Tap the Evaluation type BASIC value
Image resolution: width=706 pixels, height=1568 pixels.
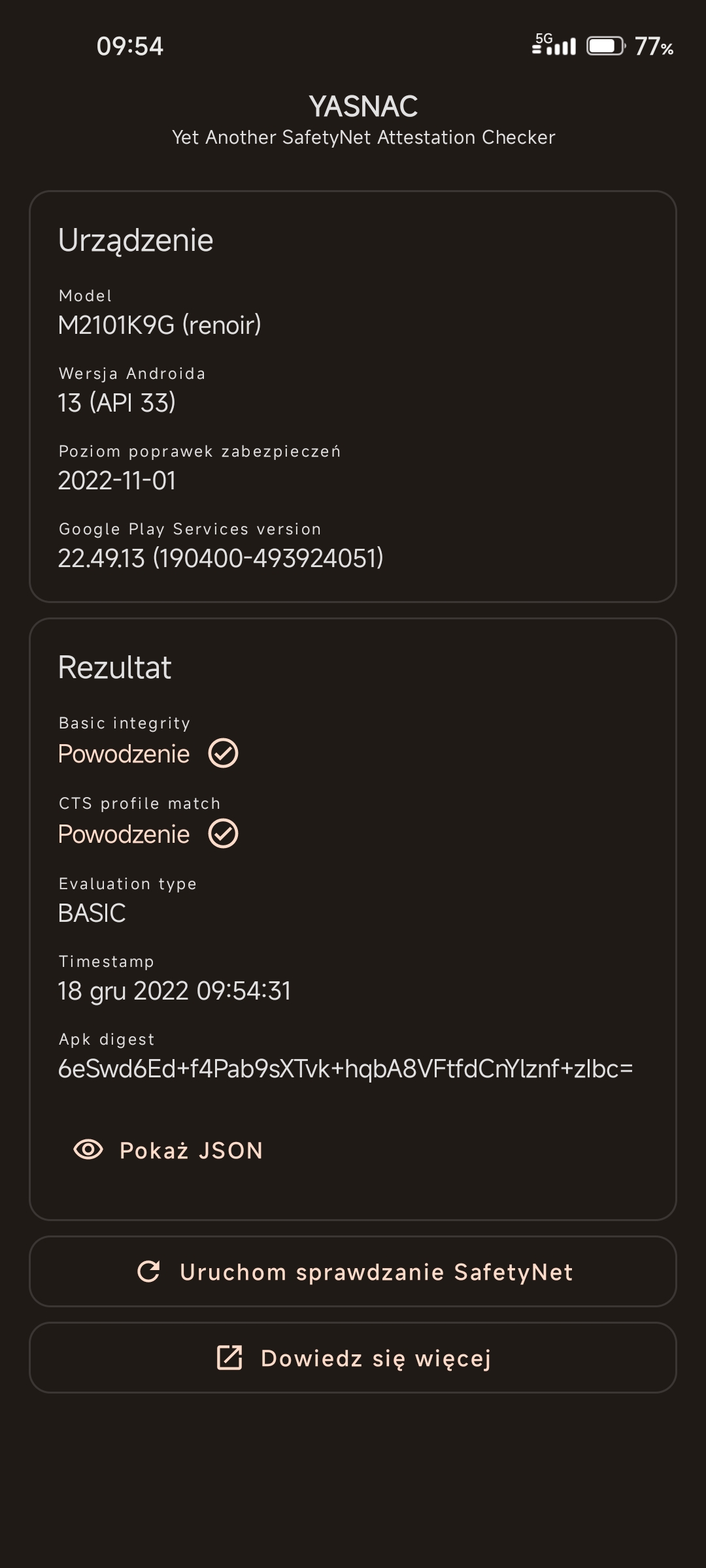pyautogui.click(x=92, y=913)
